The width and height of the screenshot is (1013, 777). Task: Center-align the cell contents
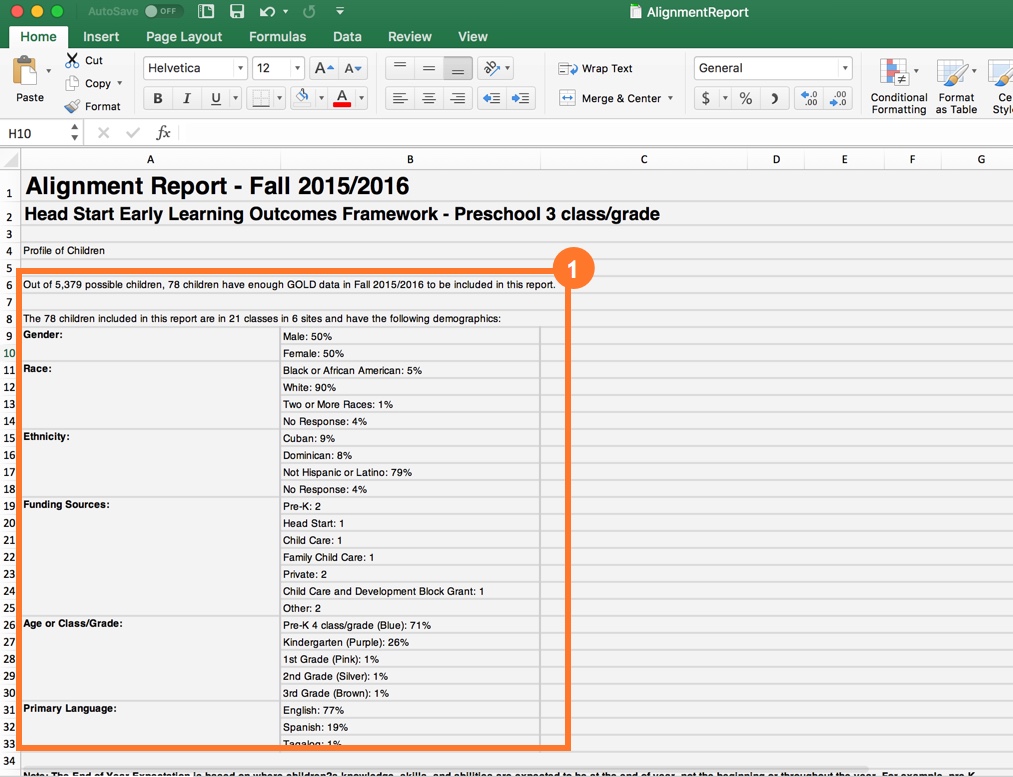pos(429,98)
